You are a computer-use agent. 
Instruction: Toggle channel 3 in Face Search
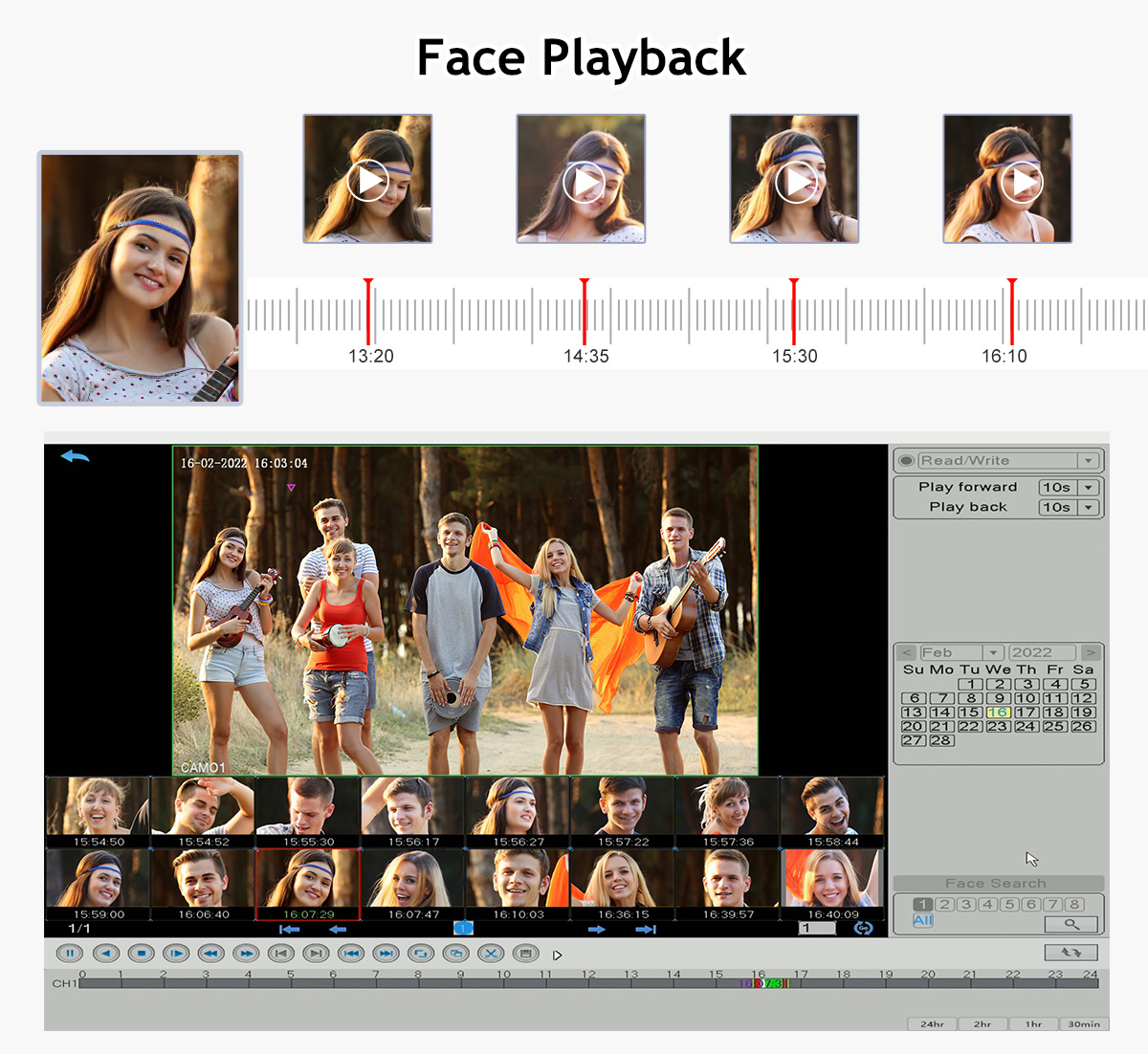[966, 905]
